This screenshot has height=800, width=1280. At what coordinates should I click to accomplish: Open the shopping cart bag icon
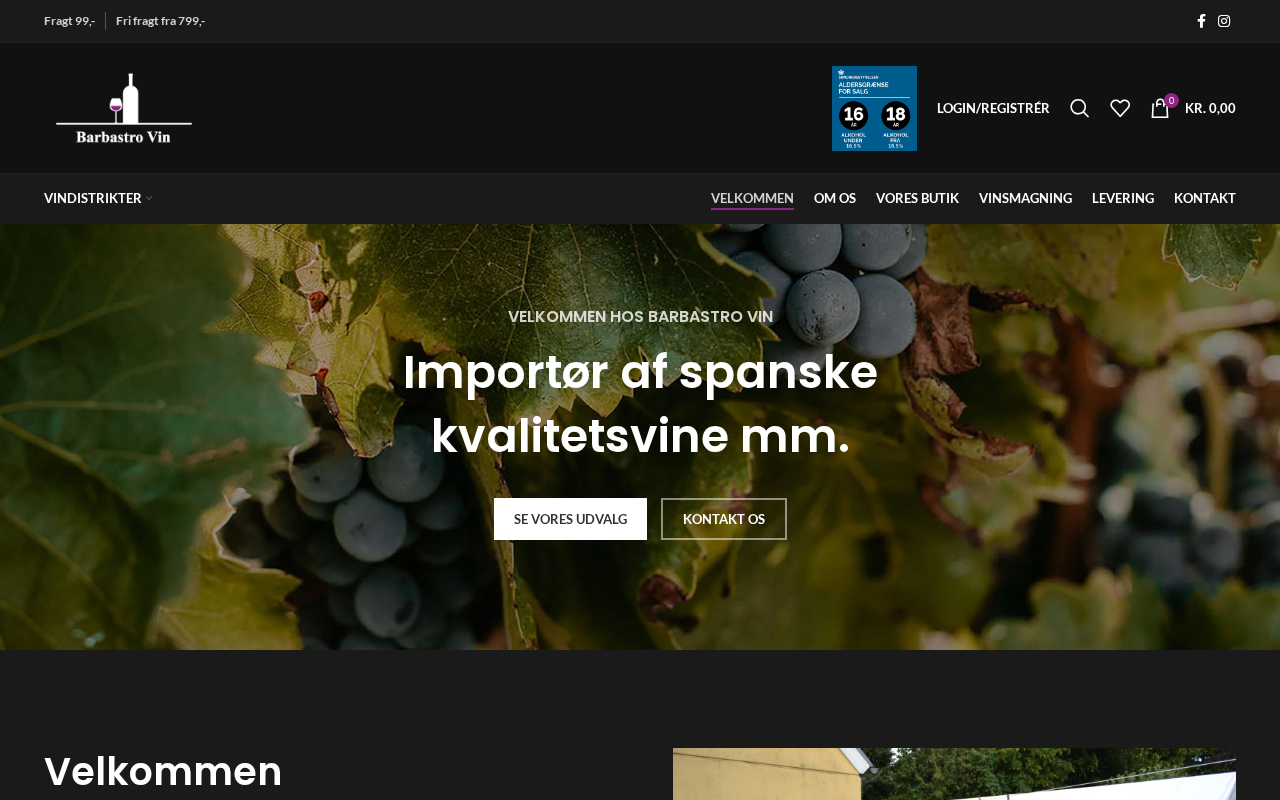1160,108
